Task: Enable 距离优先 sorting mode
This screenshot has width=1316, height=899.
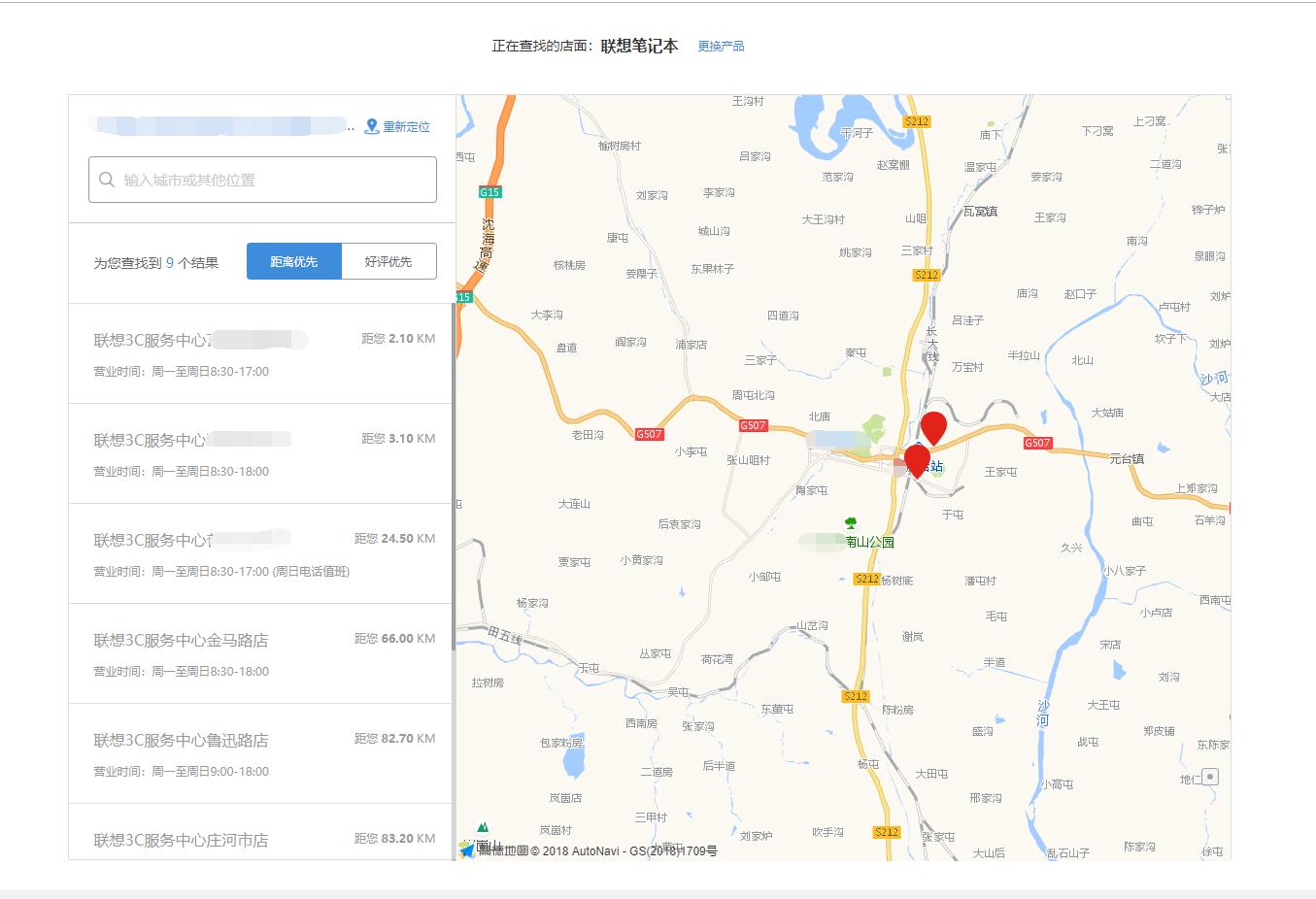Action: click(293, 260)
